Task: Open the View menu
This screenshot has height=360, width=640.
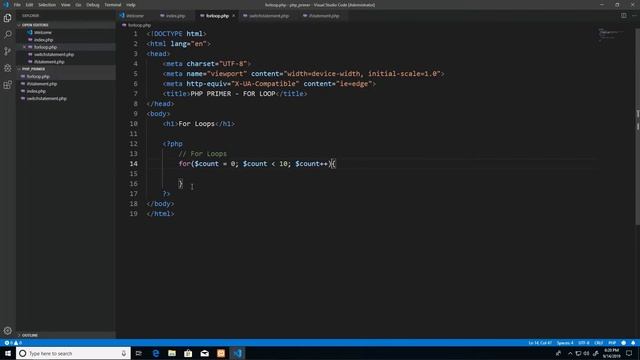Action: pyautogui.click(x=65, y=5)
